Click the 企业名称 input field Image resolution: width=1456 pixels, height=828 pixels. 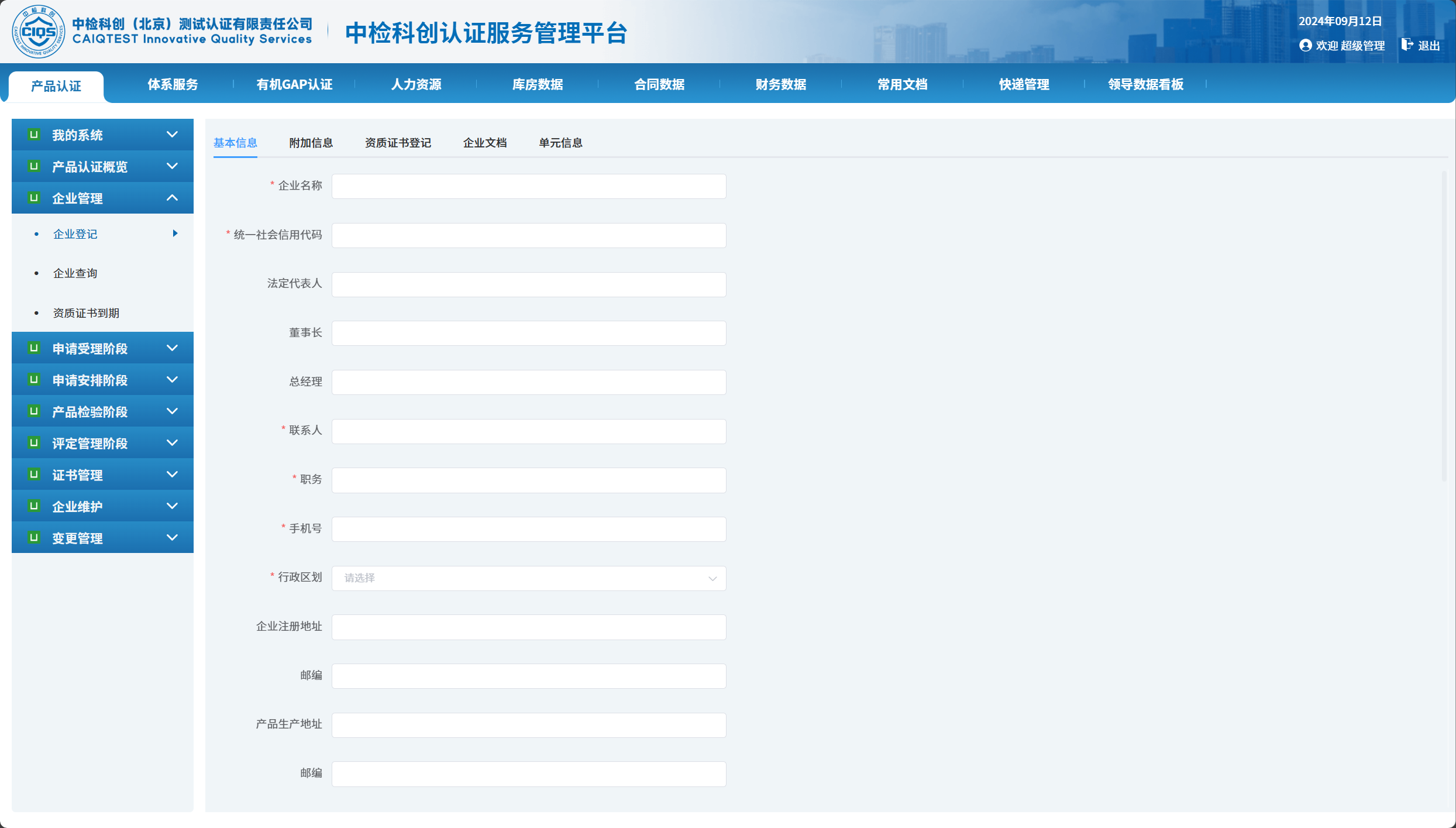pyautogui.click(x=528, y=186)
